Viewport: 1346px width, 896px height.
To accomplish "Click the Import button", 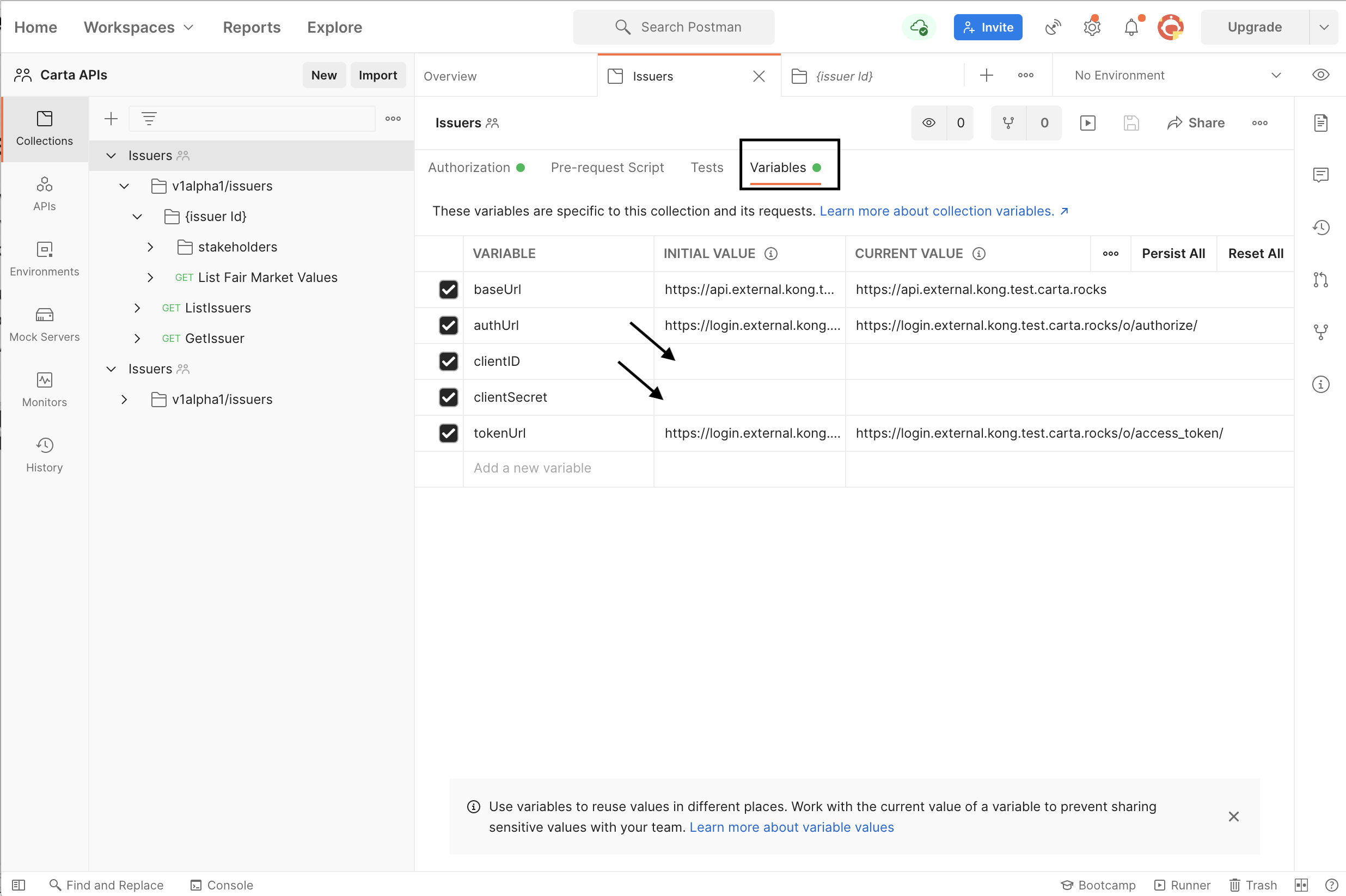I will 378,75.
